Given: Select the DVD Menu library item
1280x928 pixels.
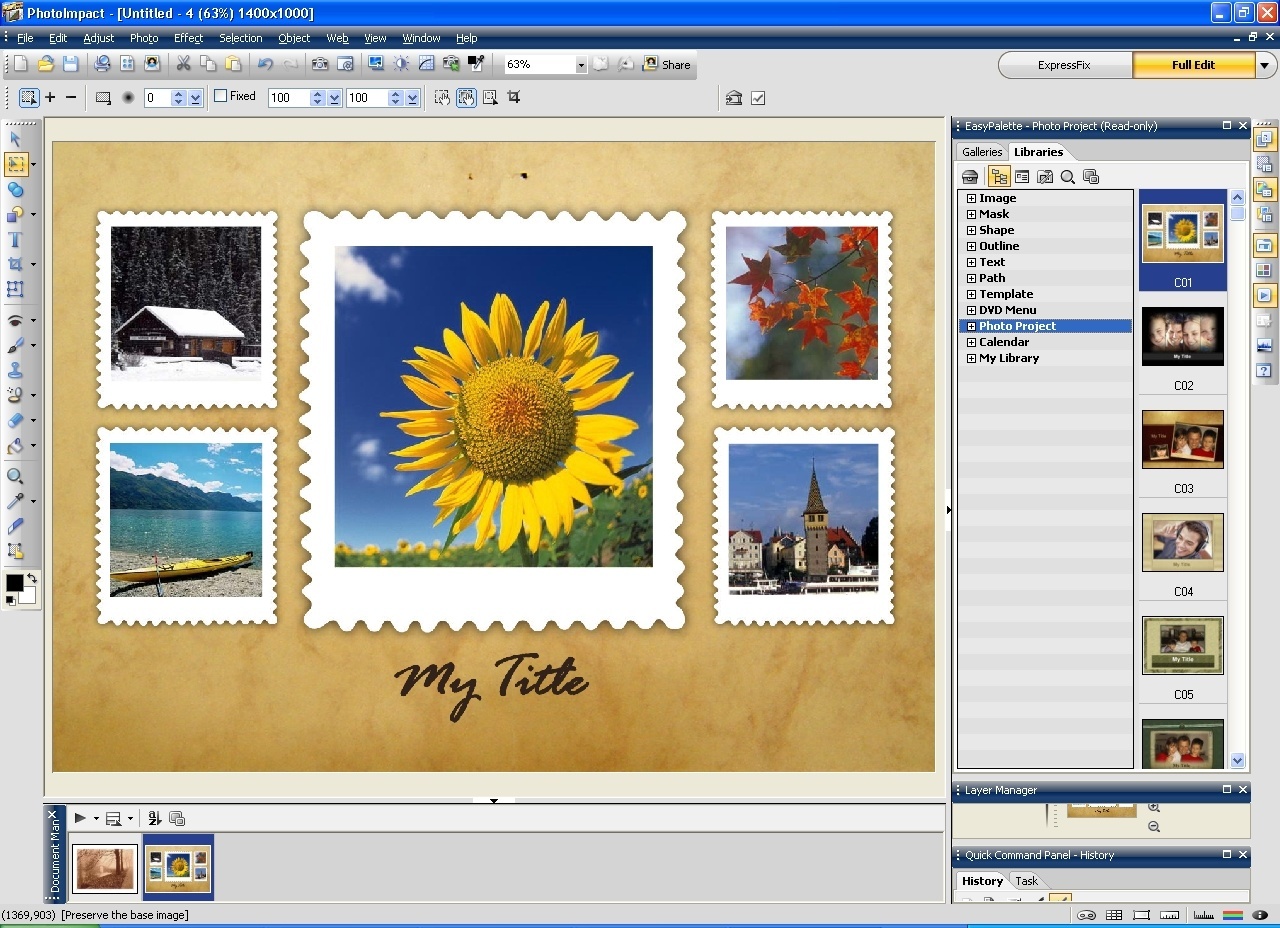Looking at the screenshot, I should [x=1007, y=310].
